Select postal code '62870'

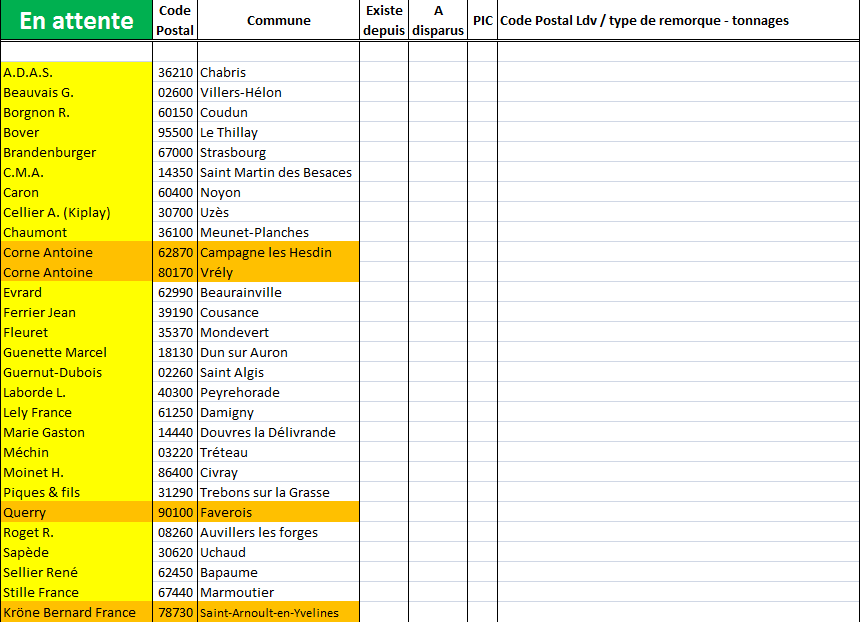click(x=175, y=252)
